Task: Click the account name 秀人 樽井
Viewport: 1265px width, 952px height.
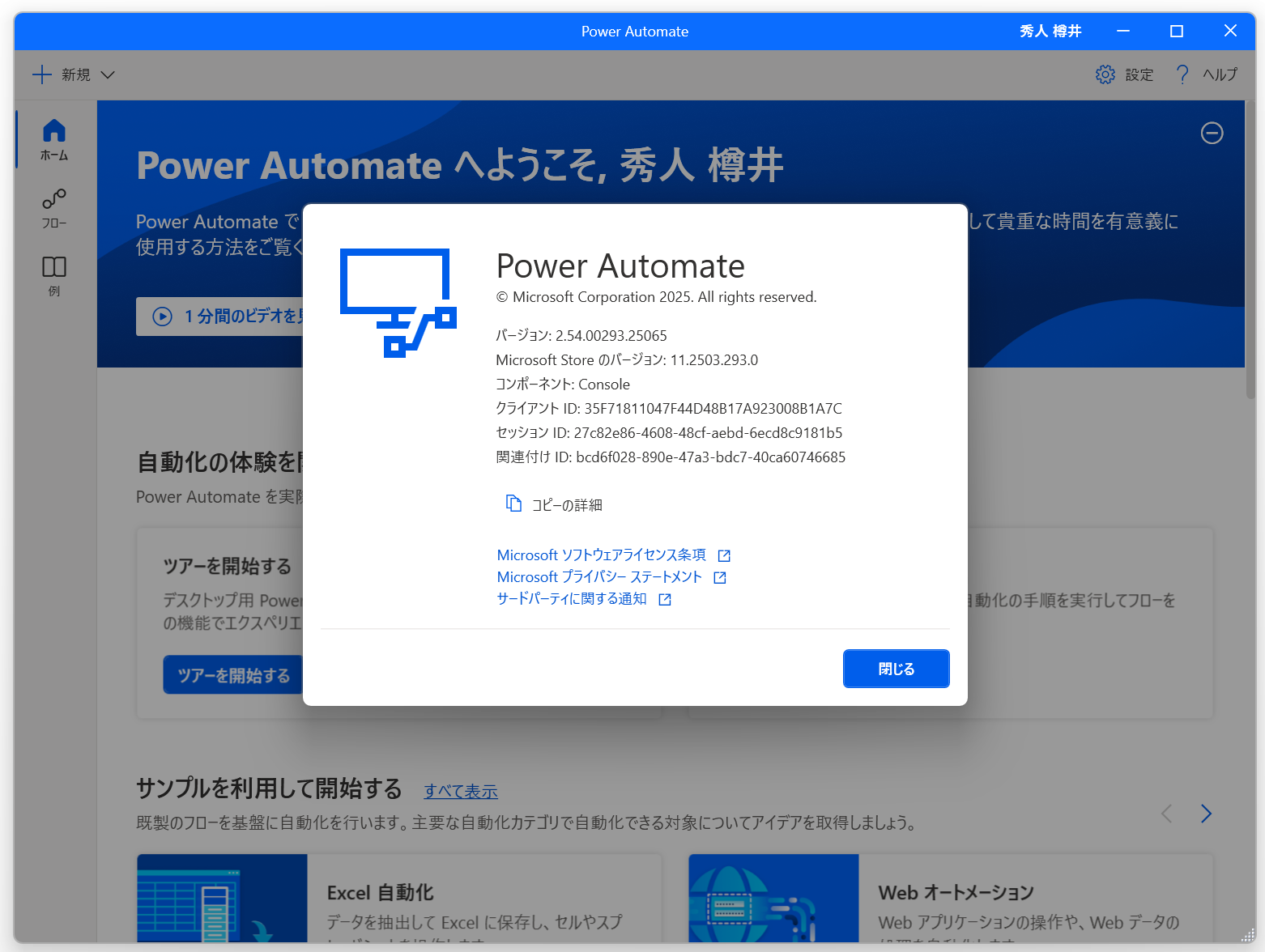Action: [1050, 31]
